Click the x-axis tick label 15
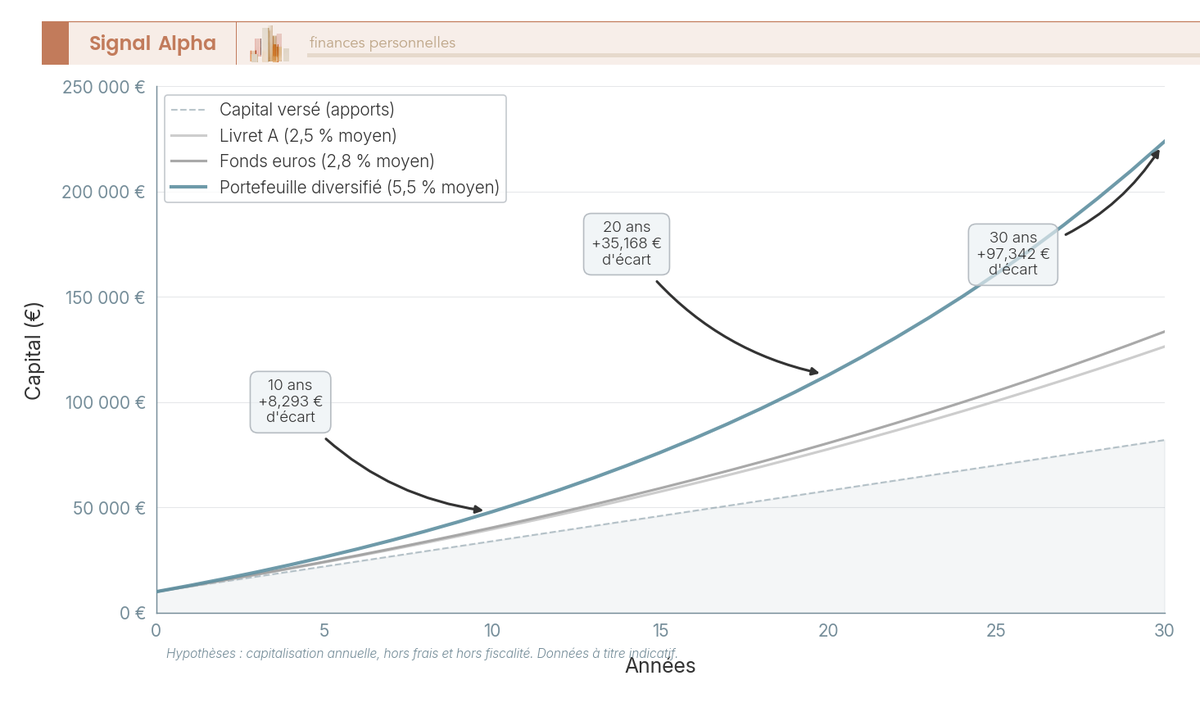Screen dimensions: 1200x721 660,631
